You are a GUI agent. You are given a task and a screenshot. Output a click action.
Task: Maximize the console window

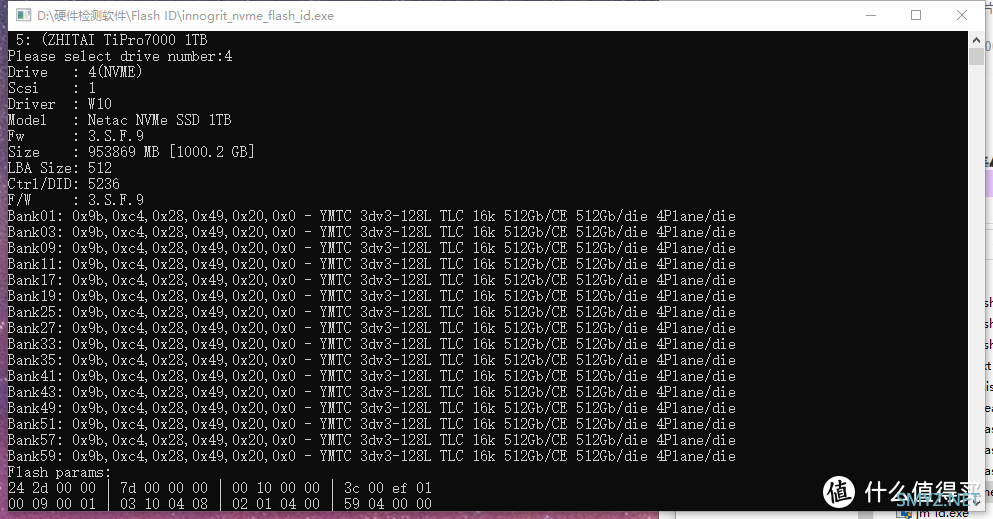point(916,15)
